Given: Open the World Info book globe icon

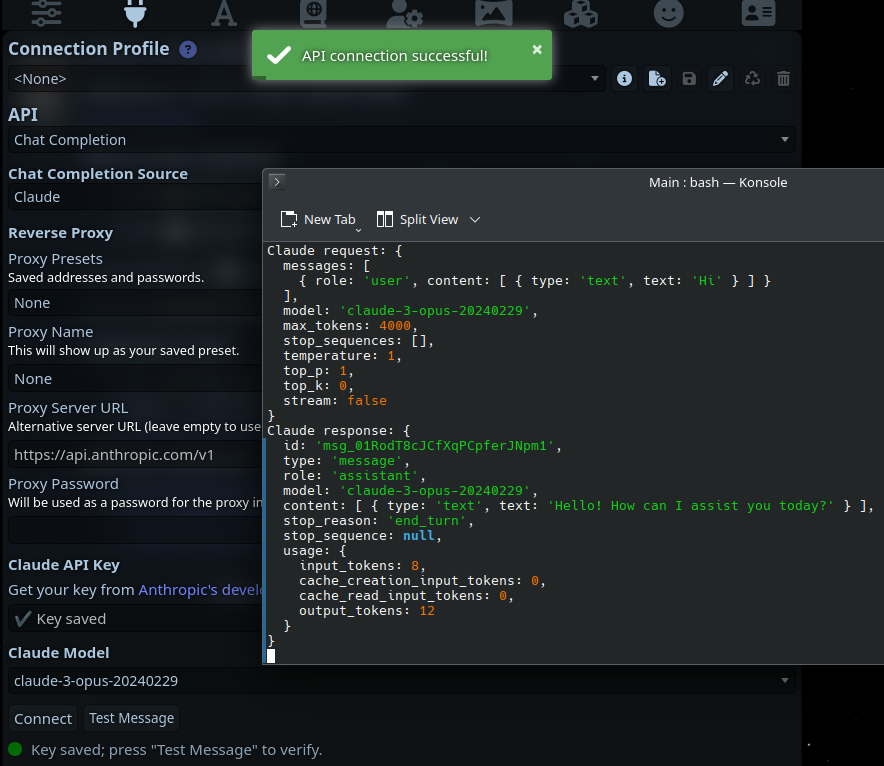Looking at the screenshot, I should (x=313, y=12).
